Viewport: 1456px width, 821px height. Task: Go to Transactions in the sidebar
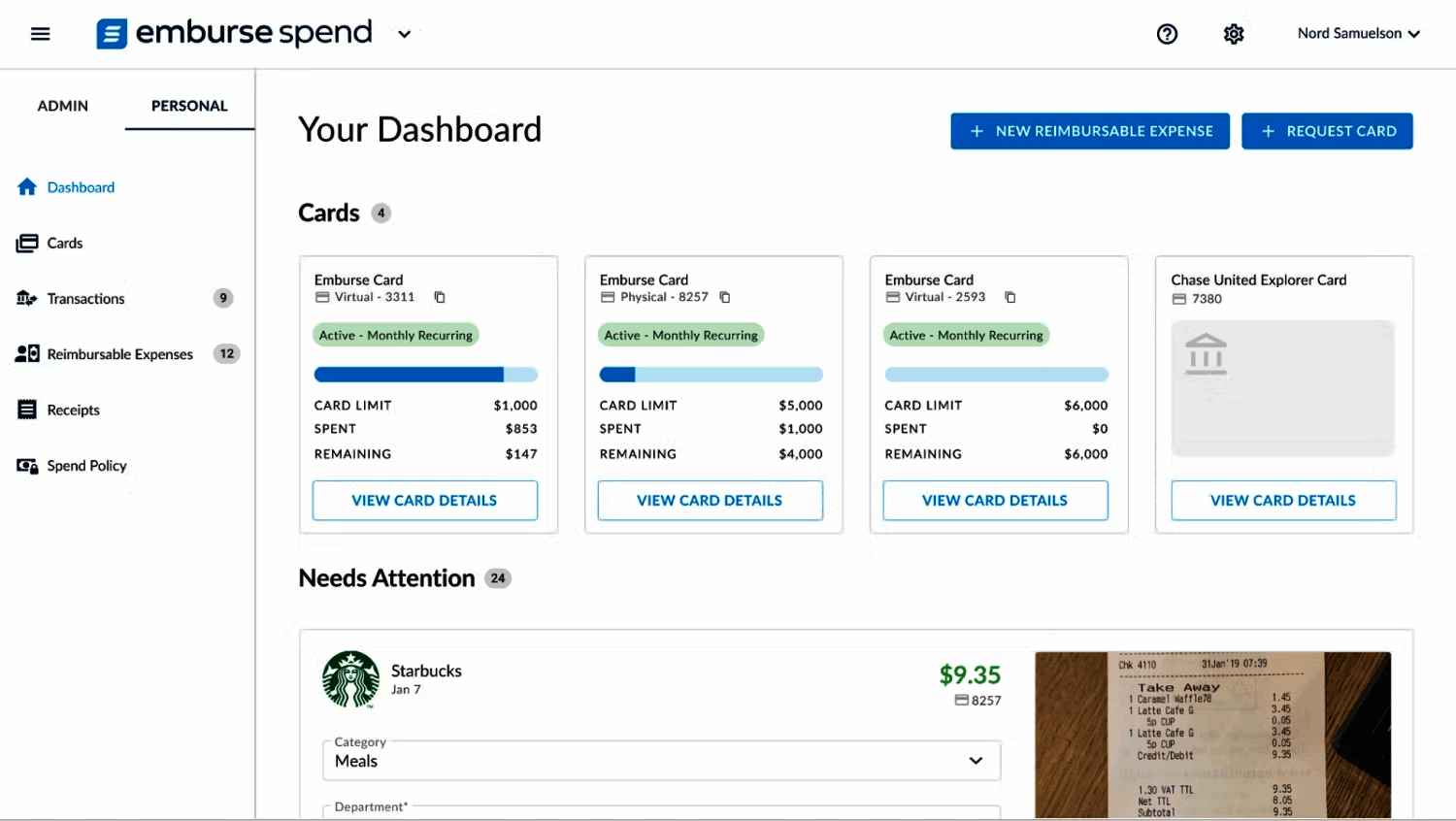click(x=85, y=299)
